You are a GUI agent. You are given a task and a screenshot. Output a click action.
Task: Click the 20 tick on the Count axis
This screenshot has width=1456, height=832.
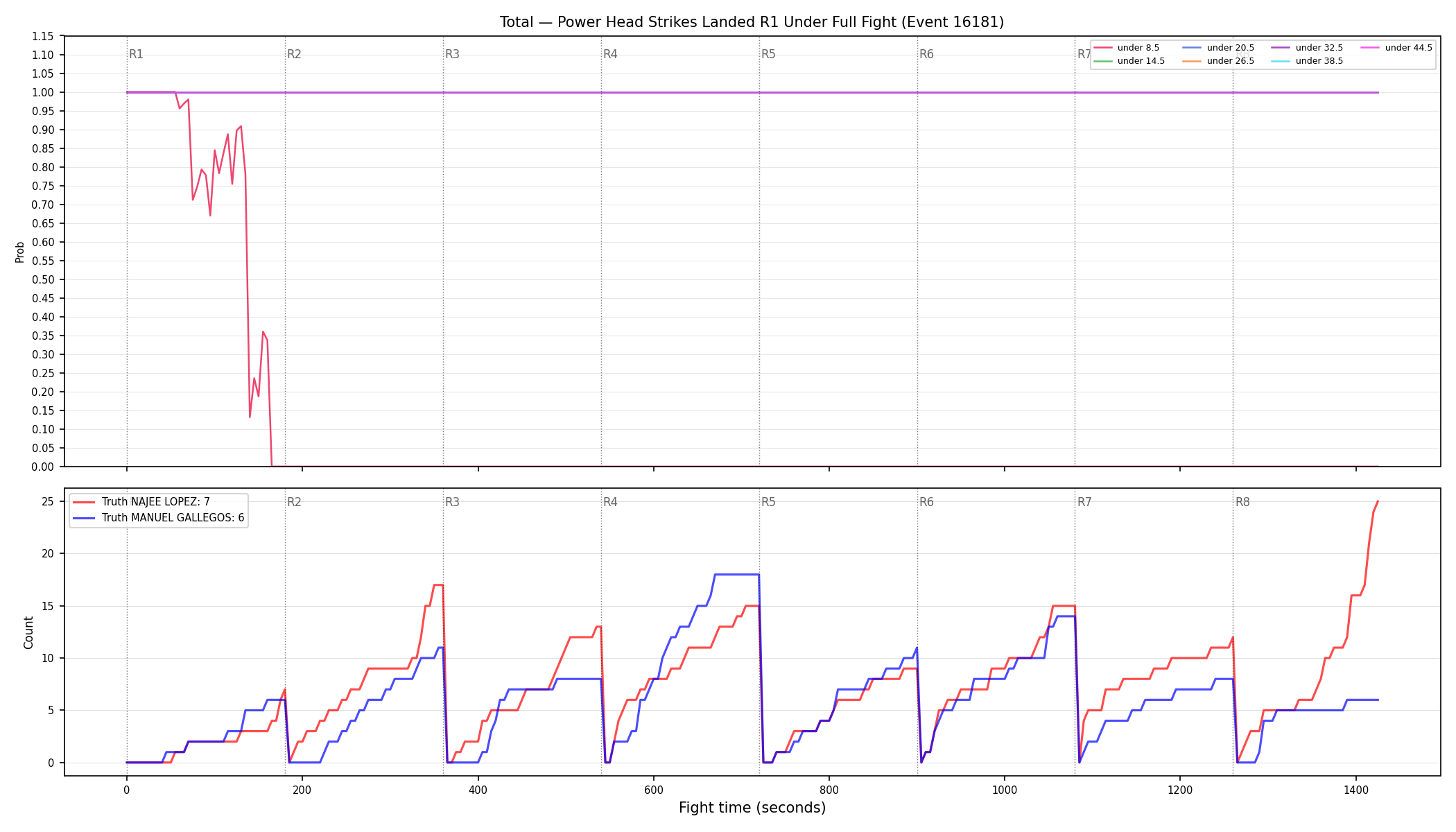[48, 553]
